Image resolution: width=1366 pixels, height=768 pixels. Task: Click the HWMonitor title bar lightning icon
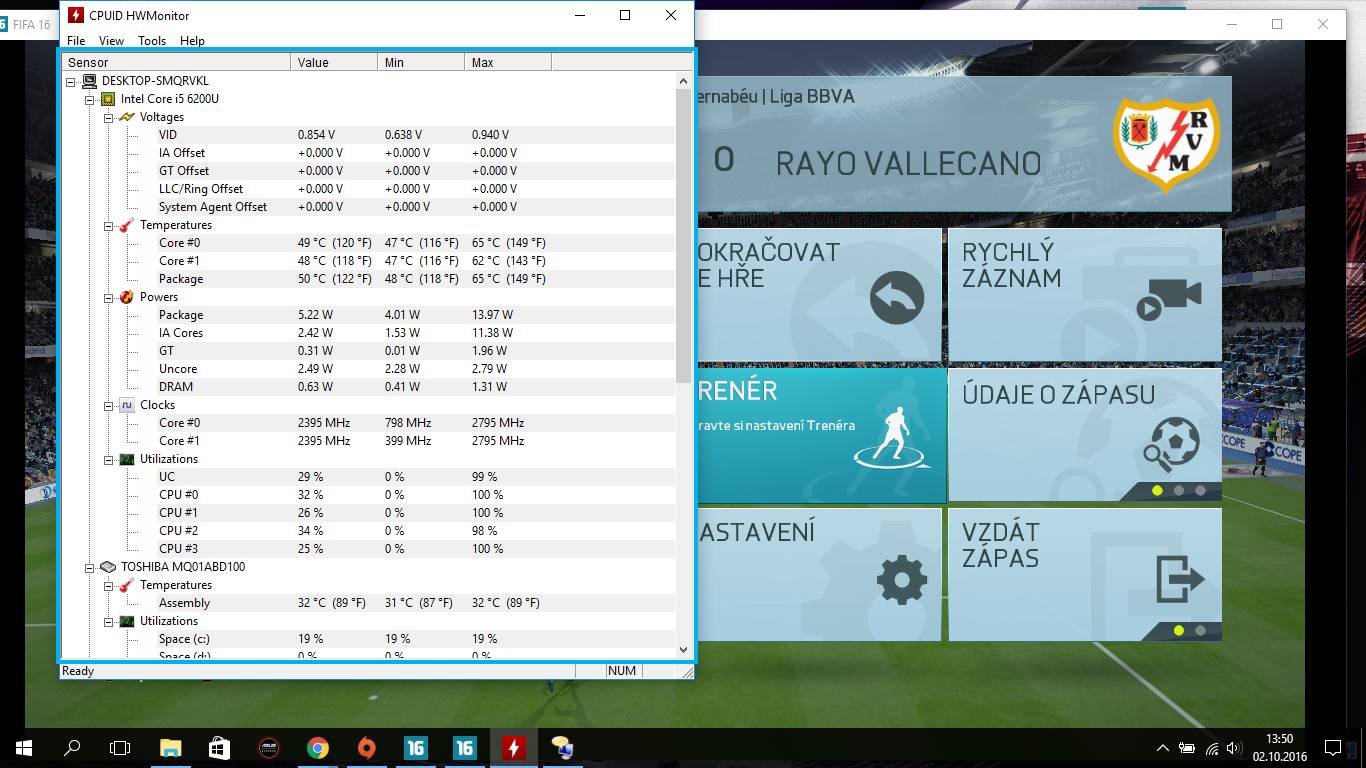pyautogui.click(x=76, y=15)
